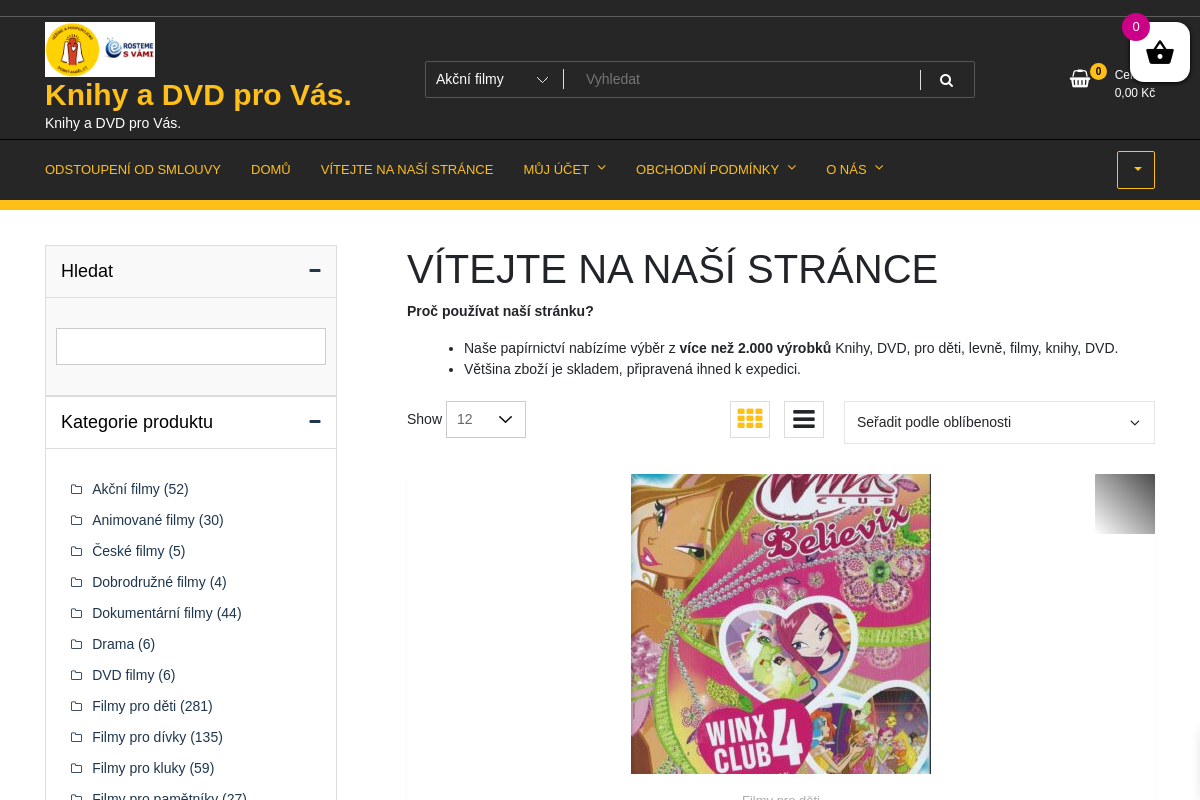Click folder icon next to Dobrodružné filmy
The width and height of the screenshot is (1200, 800).
(76, 582)
